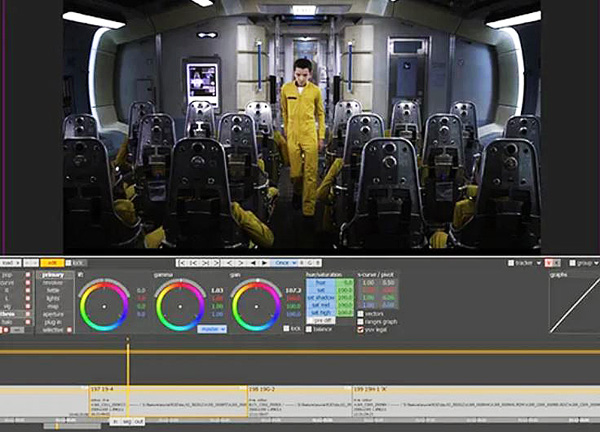Click the hue label in hue/saturation panel
The height and width of the screenshot is (432, 600).
point(321,282)
